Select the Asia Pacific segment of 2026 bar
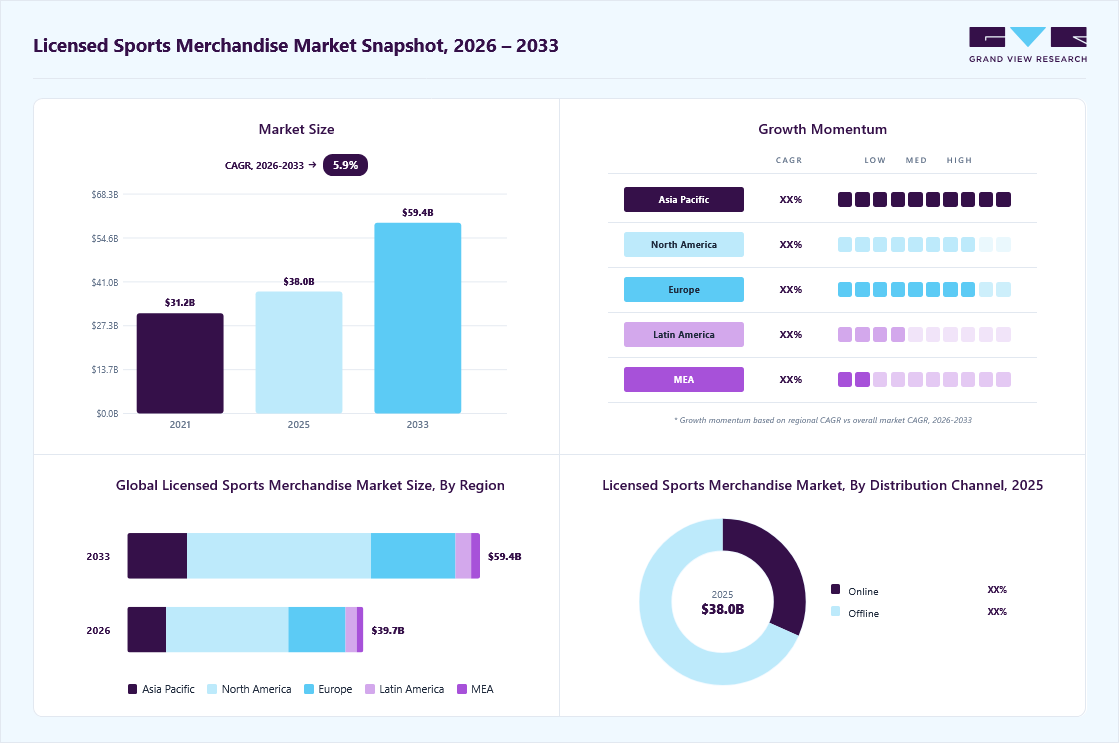Viewport: 1120px width, 743px height. 147,629
